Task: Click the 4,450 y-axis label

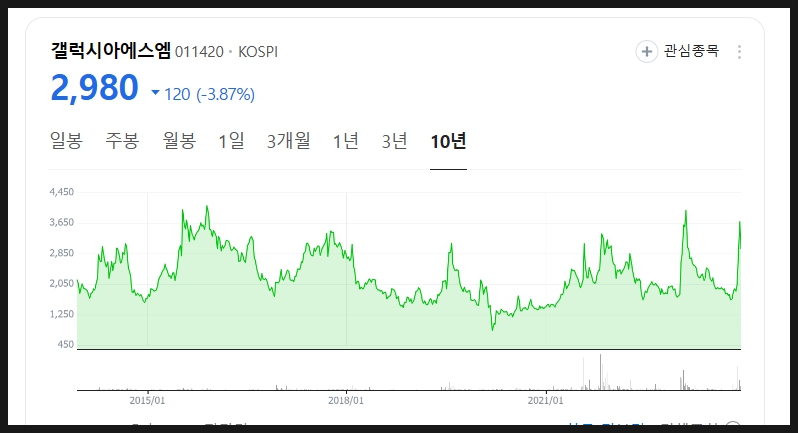Action: pyautogui.click(x=62, y=192)
